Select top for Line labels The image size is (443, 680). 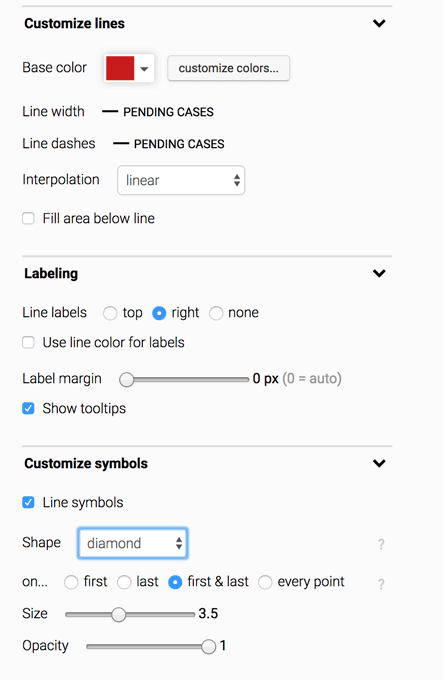110,313
